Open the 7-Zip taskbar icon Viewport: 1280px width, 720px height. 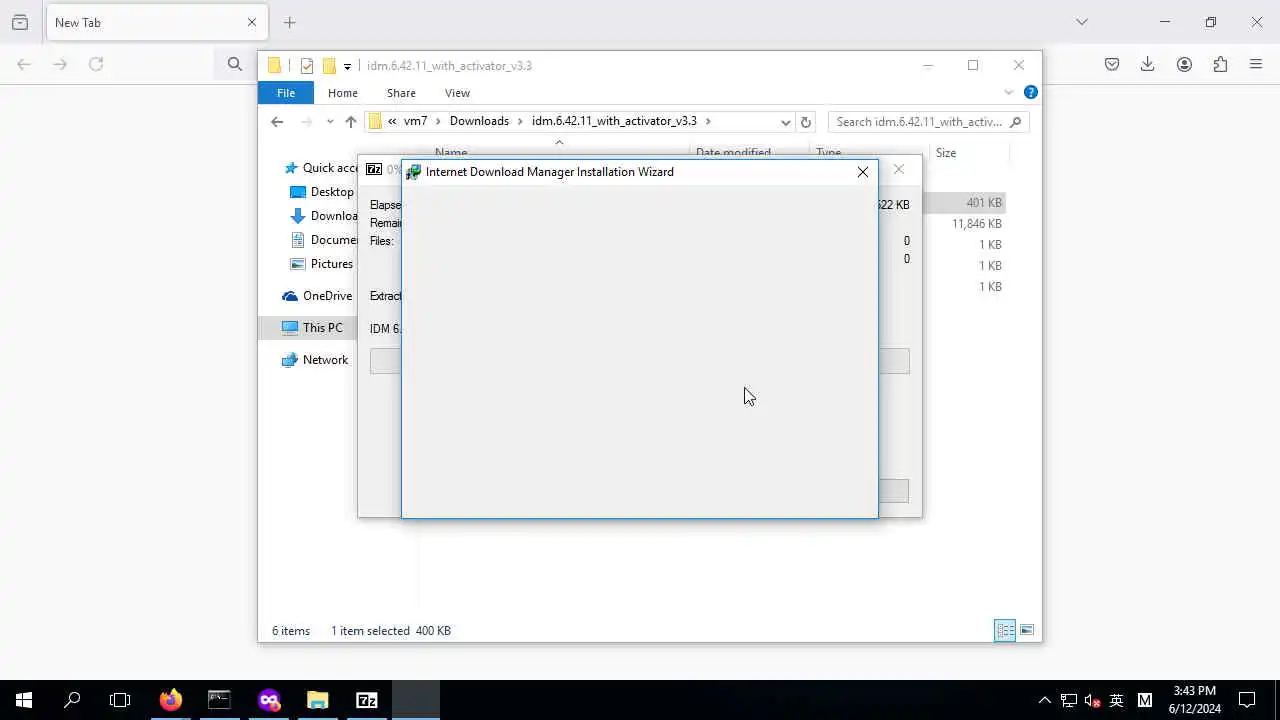(x=367, y=700)
